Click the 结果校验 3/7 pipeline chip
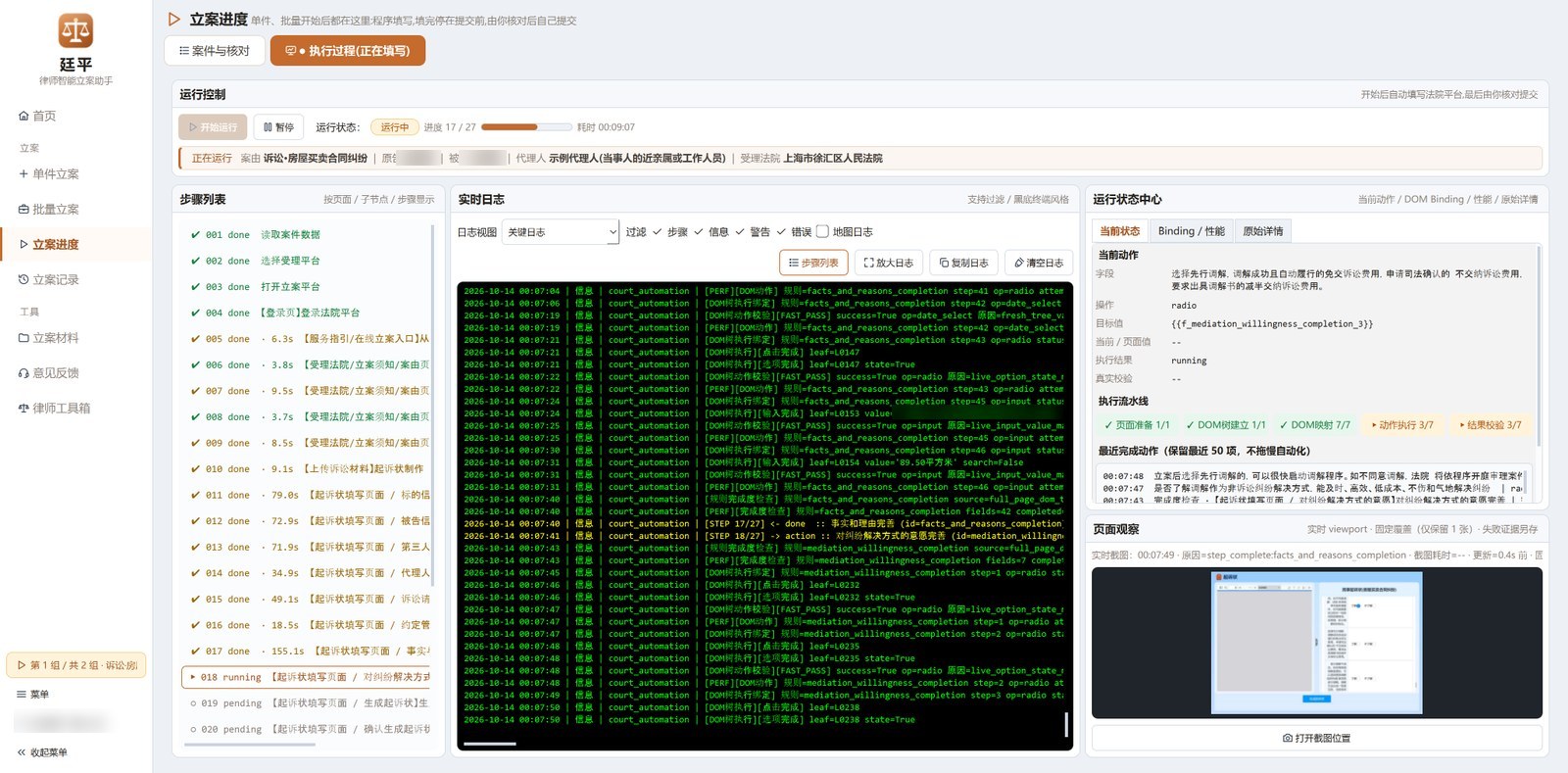The image size is (1568, 773). (1491, 425)
